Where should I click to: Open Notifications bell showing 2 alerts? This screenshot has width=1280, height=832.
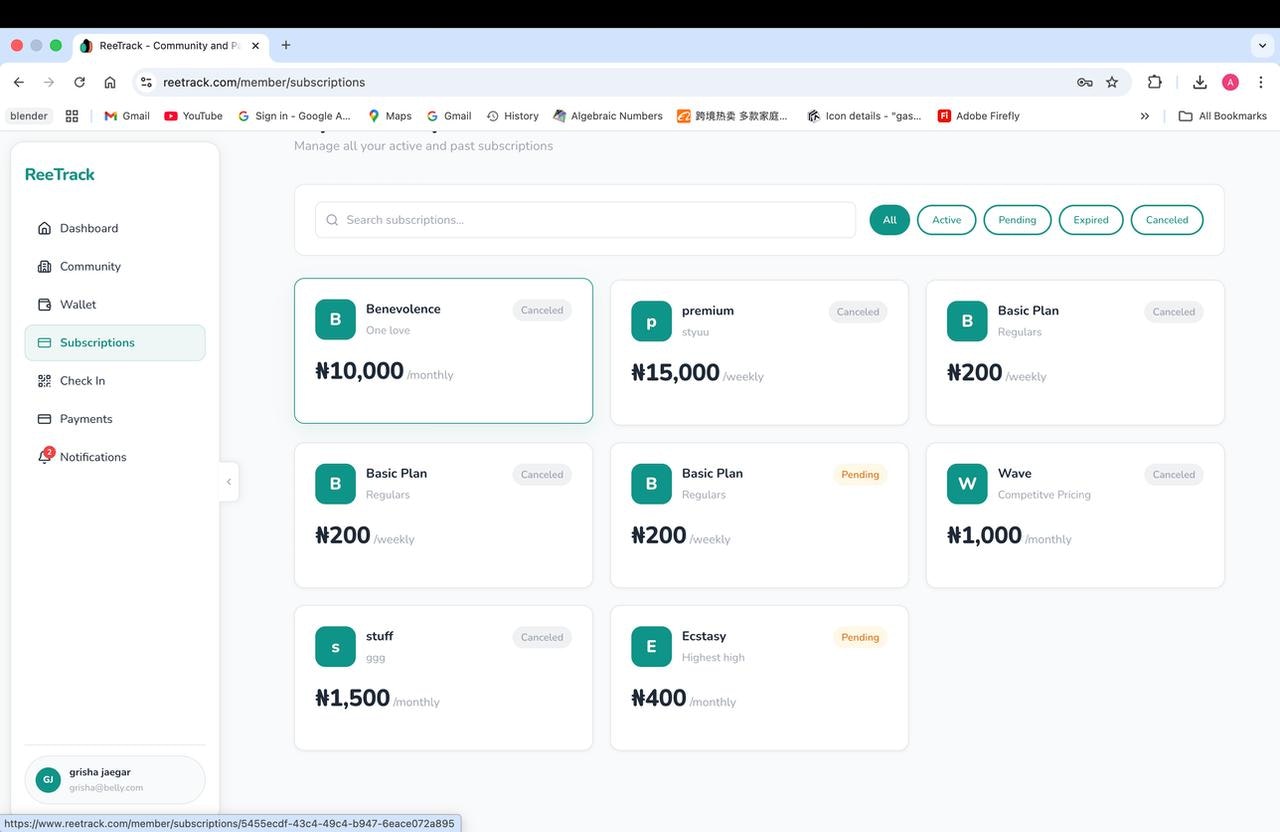[x=44, y=456]
